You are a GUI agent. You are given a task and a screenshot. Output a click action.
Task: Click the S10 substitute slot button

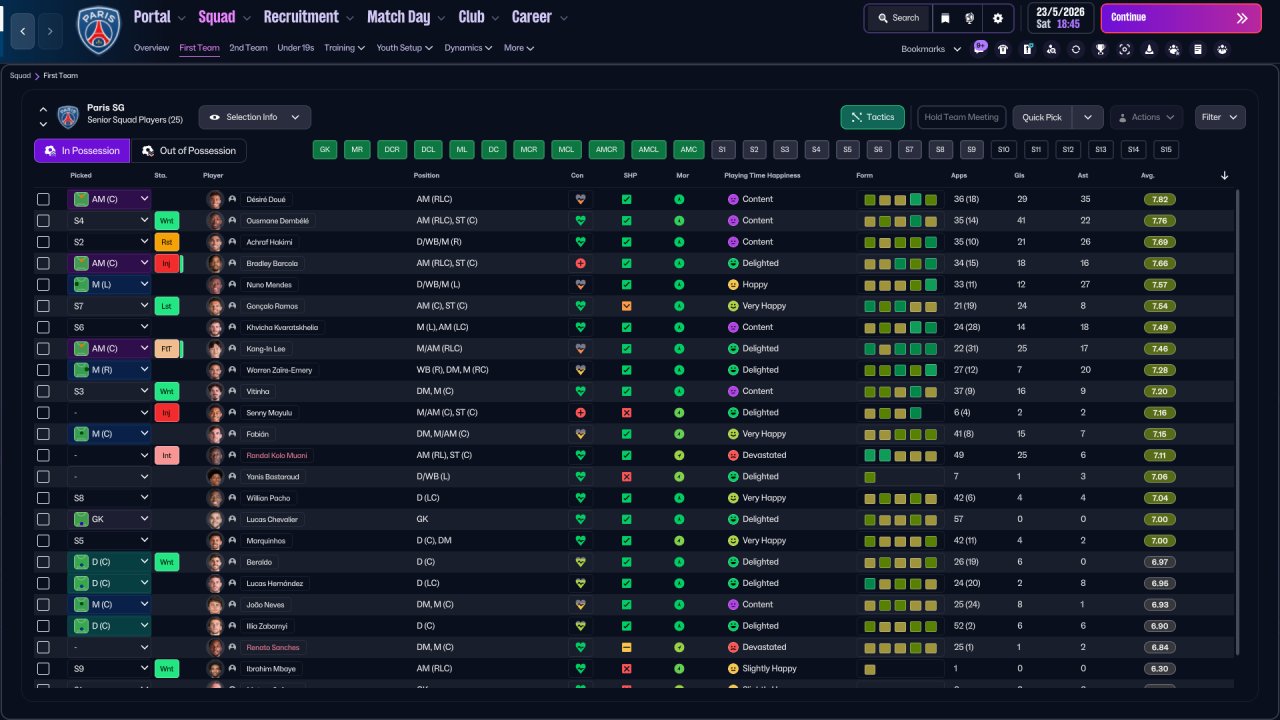click(1003, 150)
